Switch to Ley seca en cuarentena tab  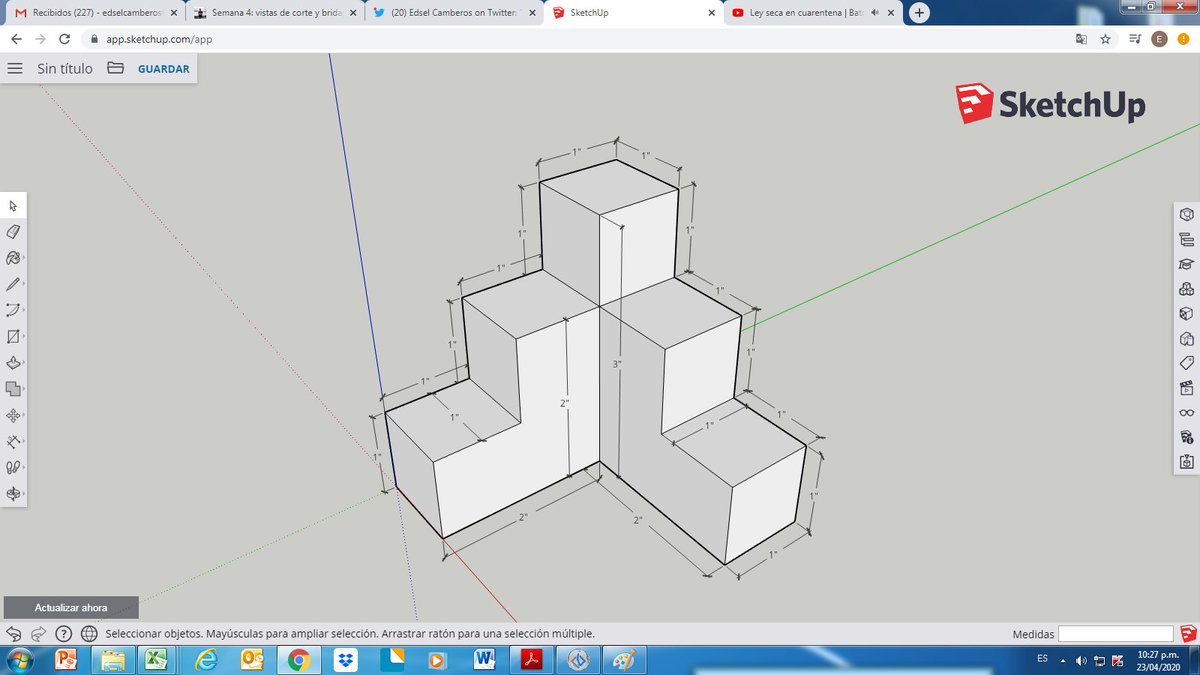coord(814,13)
